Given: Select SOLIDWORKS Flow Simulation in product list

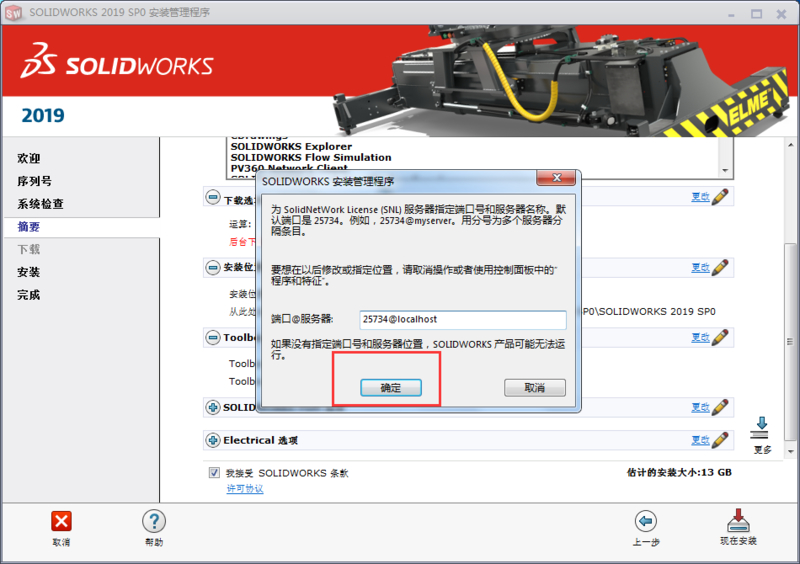Looking at the screenshot, I should pos(311,157).
